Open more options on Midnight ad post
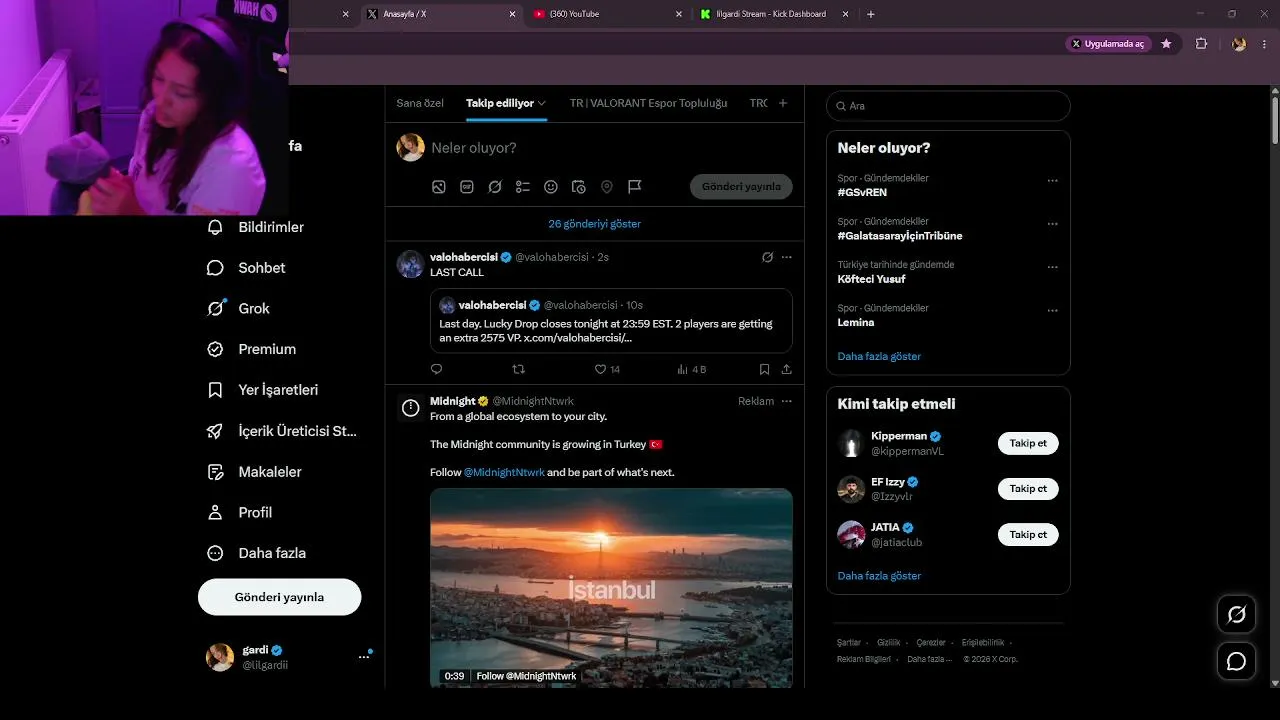Viewport: 1280px width, 720px height. coord(786,401)
